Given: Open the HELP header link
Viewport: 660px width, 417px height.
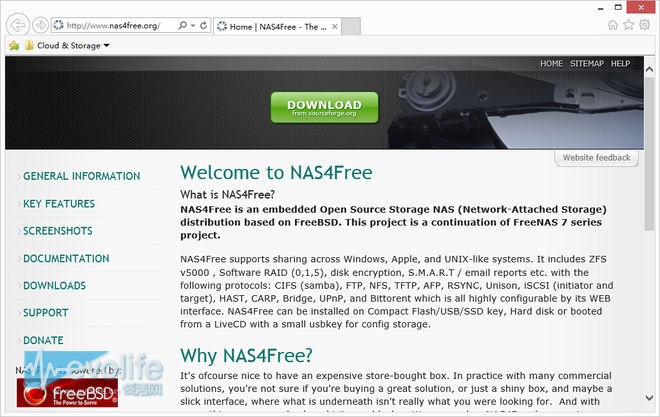Looking at the screenshot, I should click(x=620, y=64).
